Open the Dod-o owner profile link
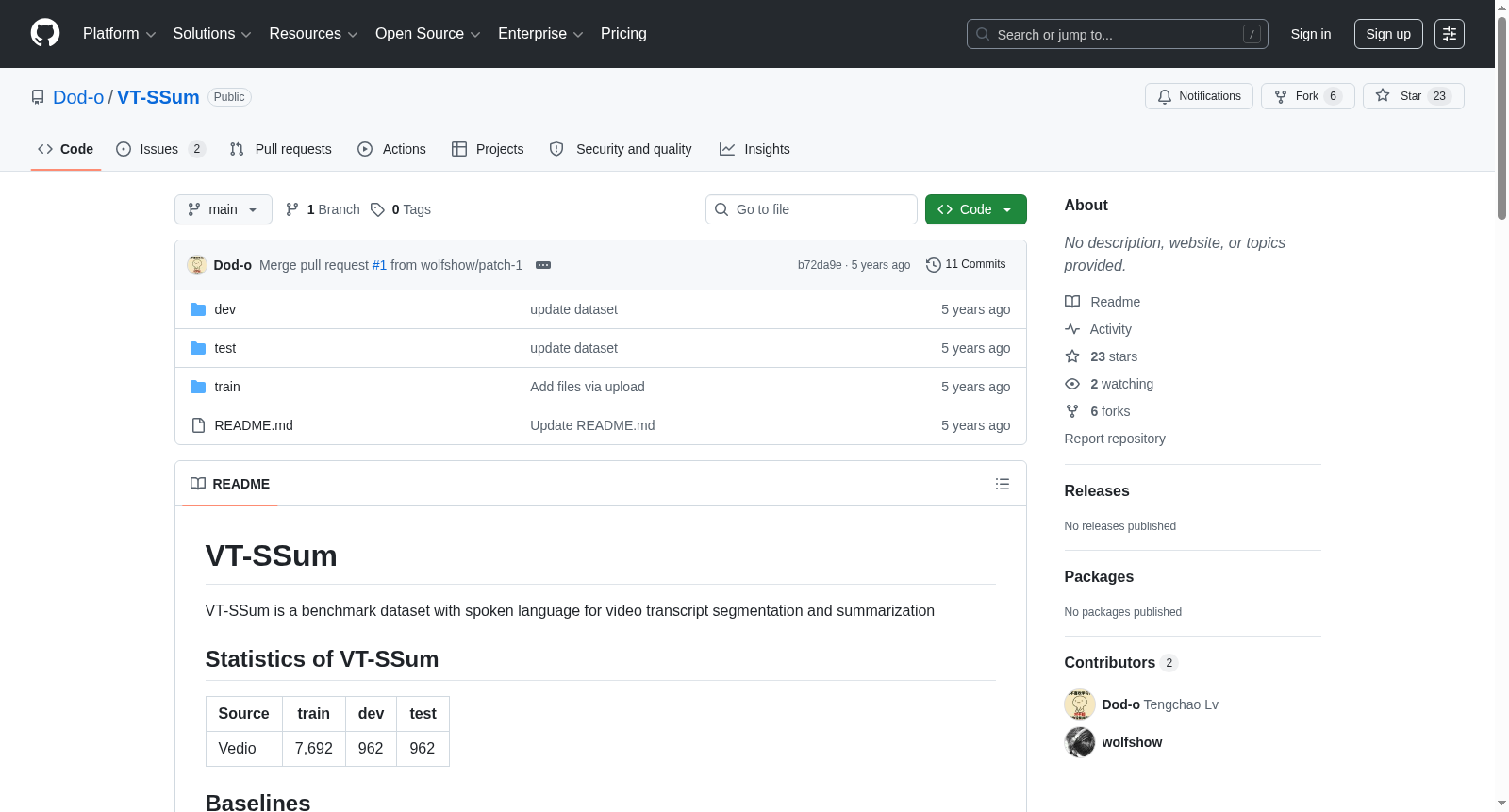This screenshot has width=1509, height=812. [x=78, y=97]
